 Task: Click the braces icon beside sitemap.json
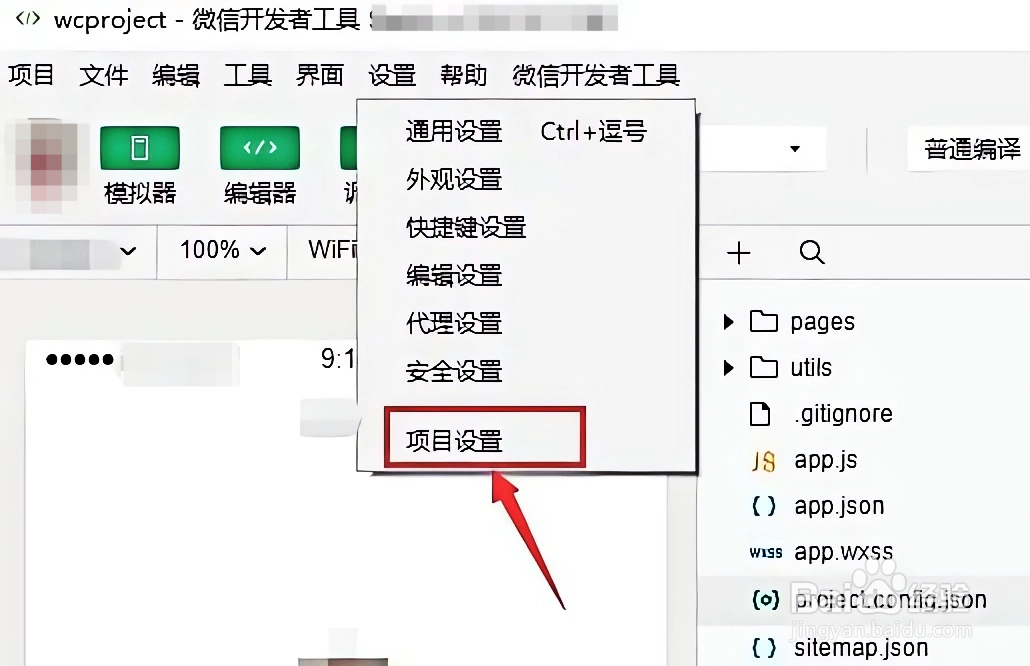(763, 648)
